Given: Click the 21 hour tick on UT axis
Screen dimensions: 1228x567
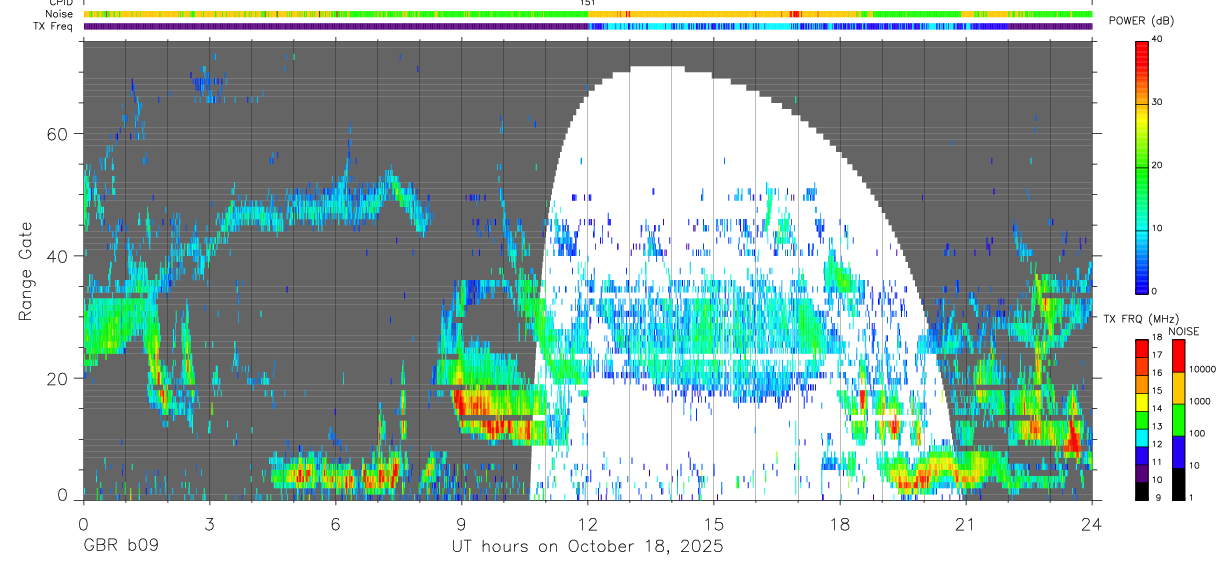Looking at the screenshot, I should (x=965, y=523).
